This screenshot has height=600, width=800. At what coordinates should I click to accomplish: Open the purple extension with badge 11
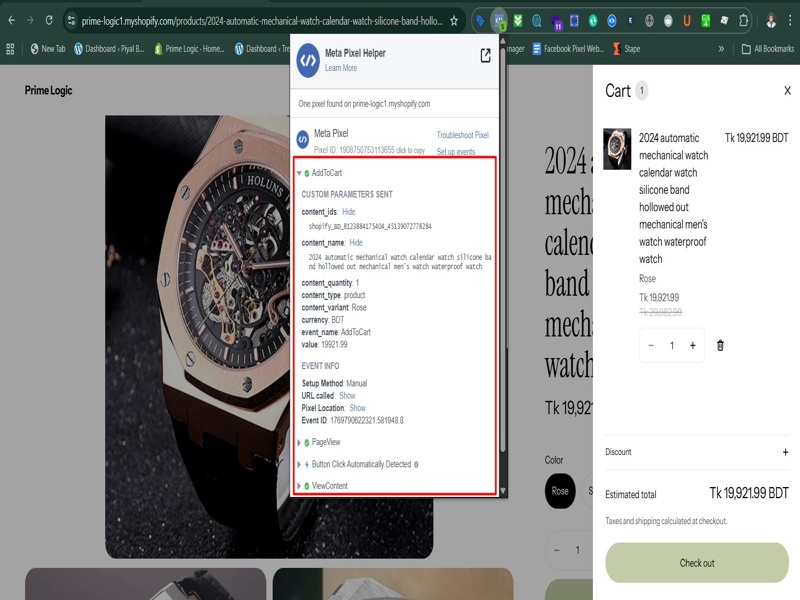556,21
